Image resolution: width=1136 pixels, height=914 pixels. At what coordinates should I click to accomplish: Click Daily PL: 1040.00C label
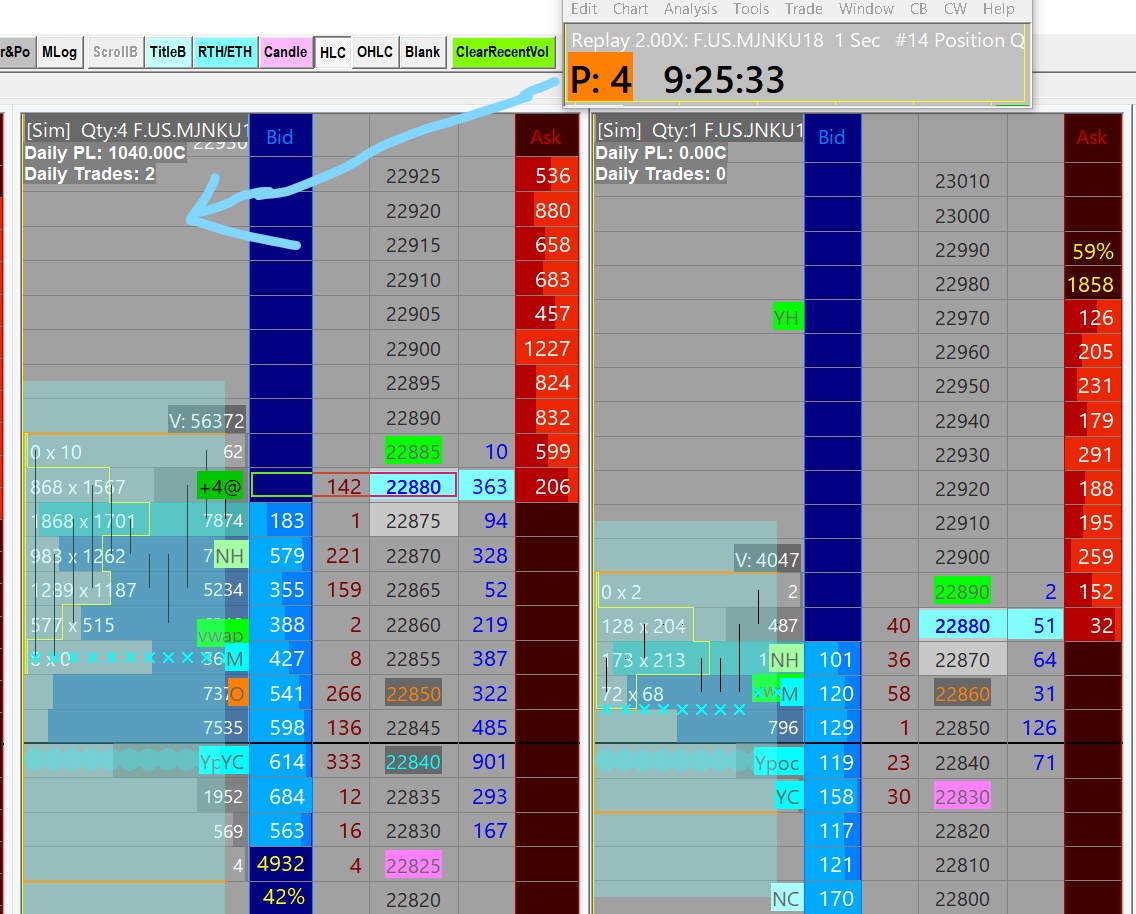(x=105, y=153)
